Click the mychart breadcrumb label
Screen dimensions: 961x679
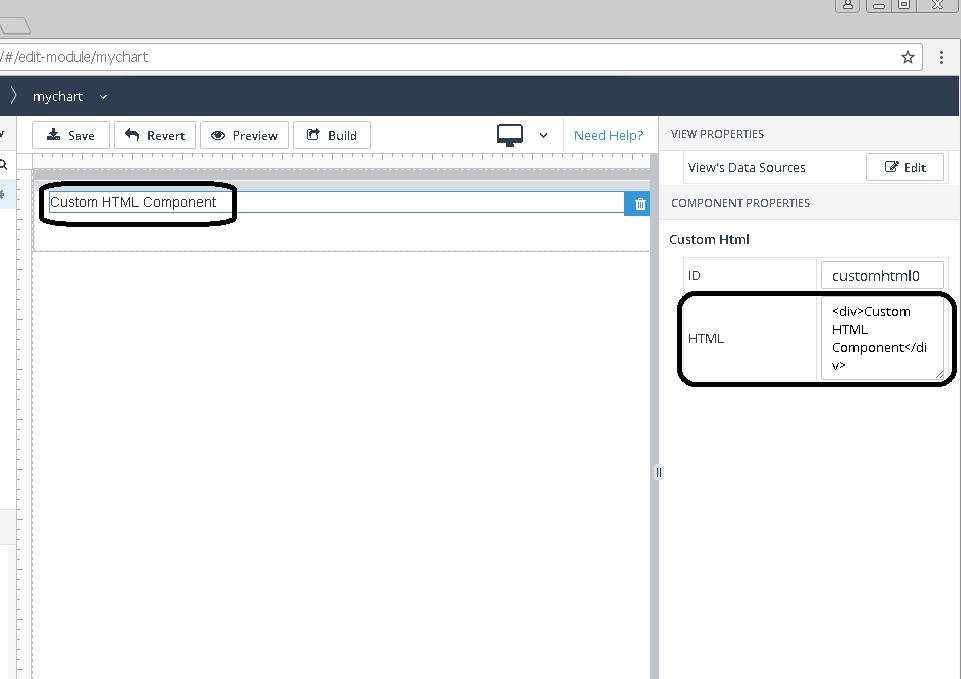[58, 97]
